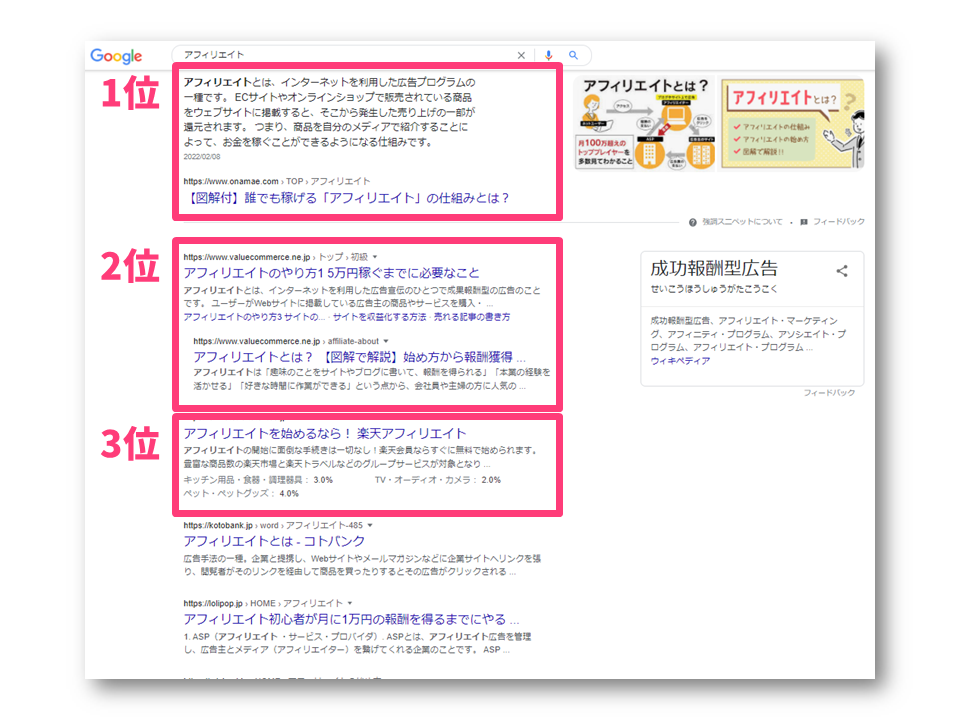Click the 2022/02/08 date in the snippet
Image resolution: width=960 pixels, height=720 pixels.
[x=202, y=157]
